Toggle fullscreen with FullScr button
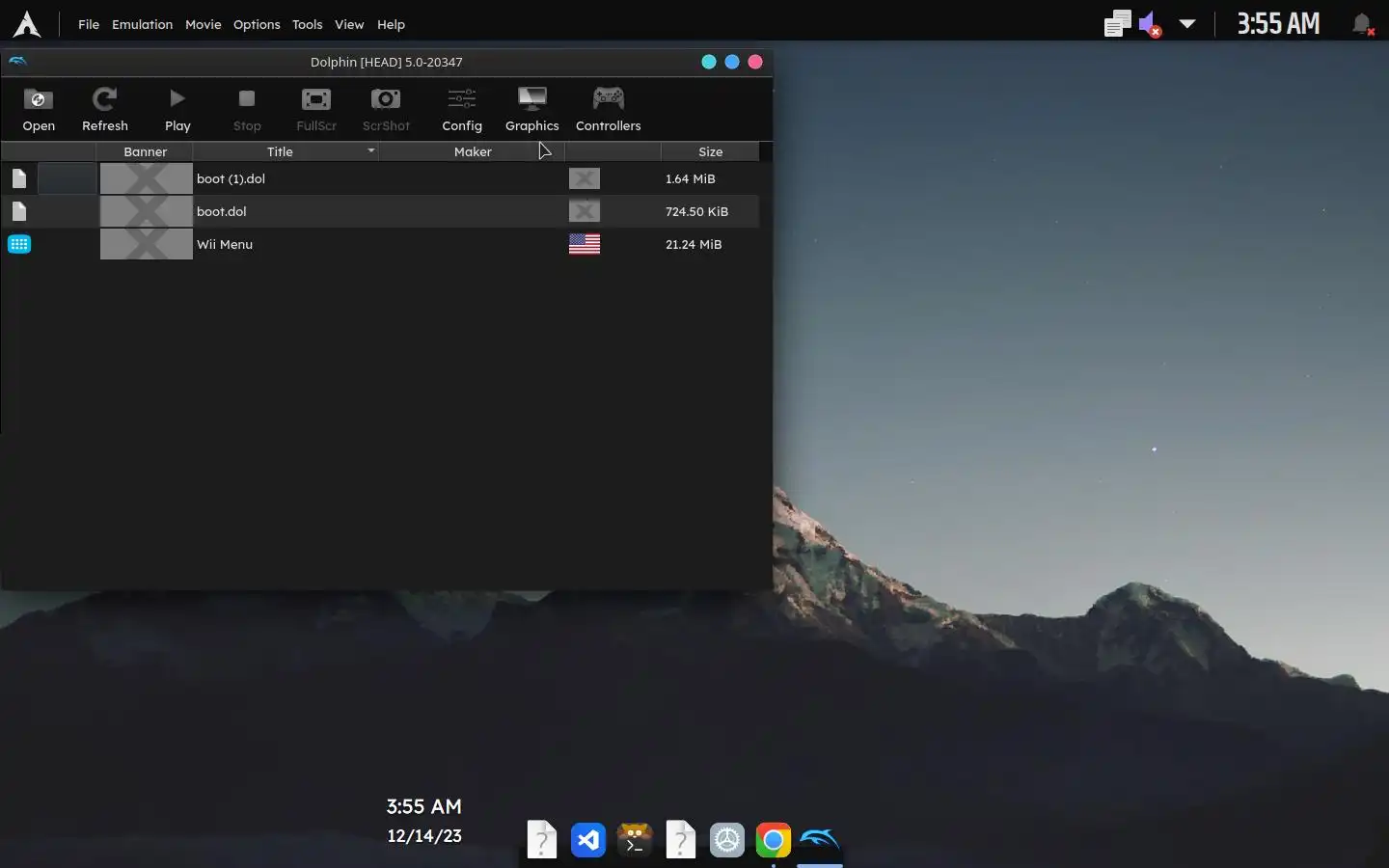 [x=316, y=109]
